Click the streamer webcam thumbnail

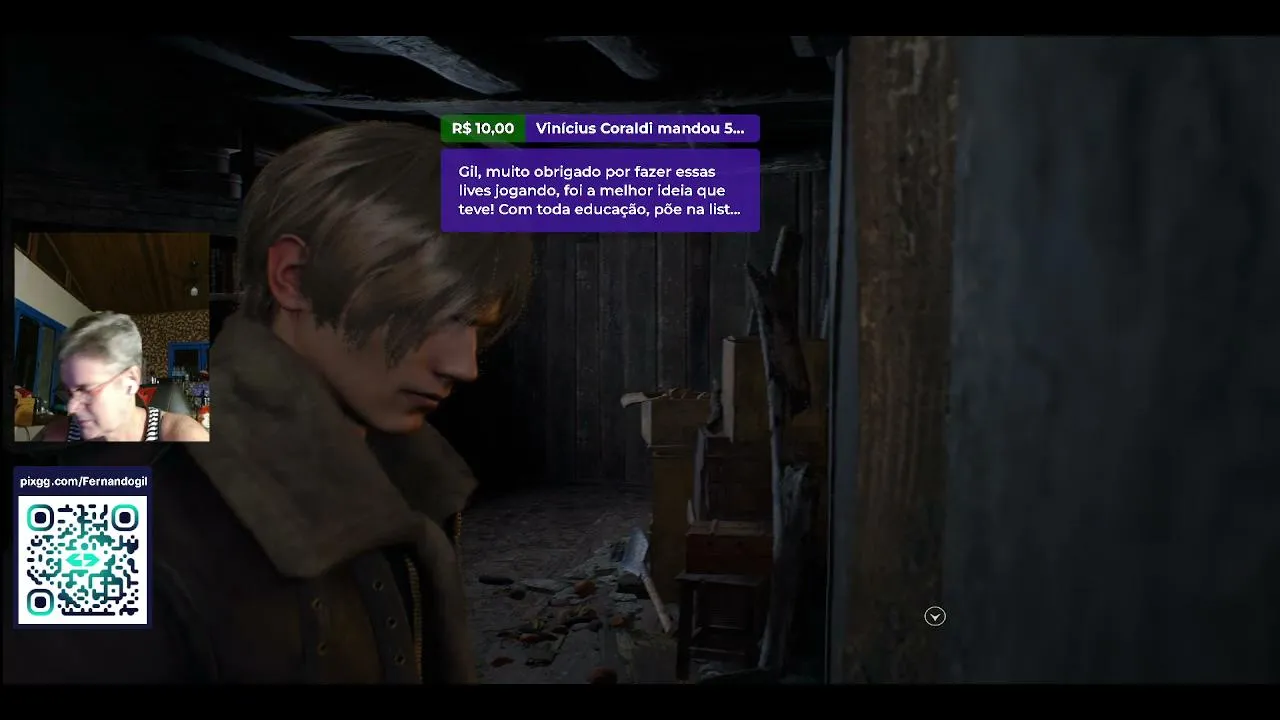click(x=112, y=337)
